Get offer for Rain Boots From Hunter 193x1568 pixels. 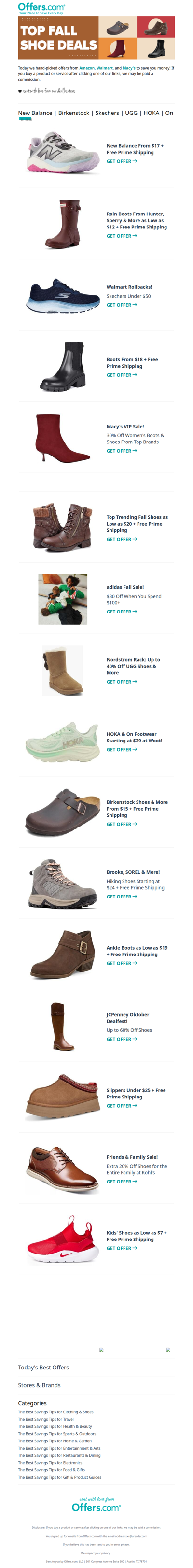tap(122, 236)
